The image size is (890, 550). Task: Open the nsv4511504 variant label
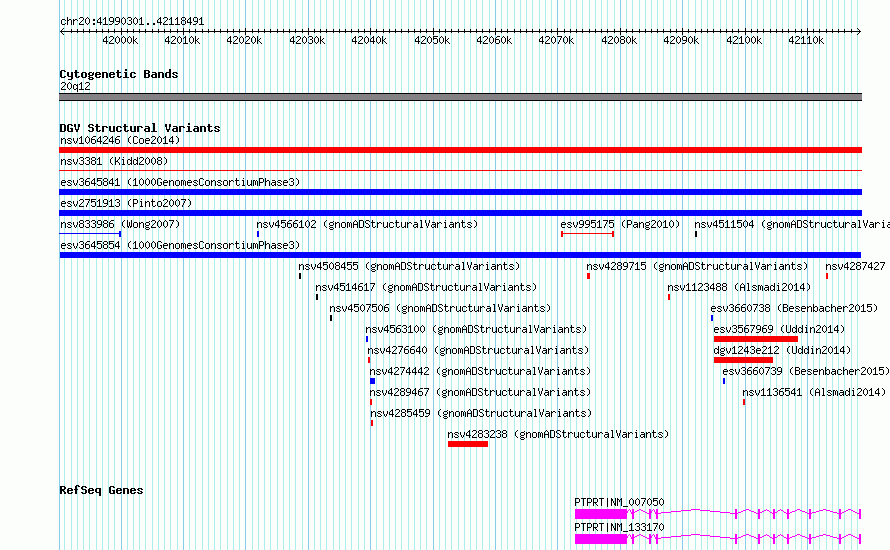tap(792, 224)
